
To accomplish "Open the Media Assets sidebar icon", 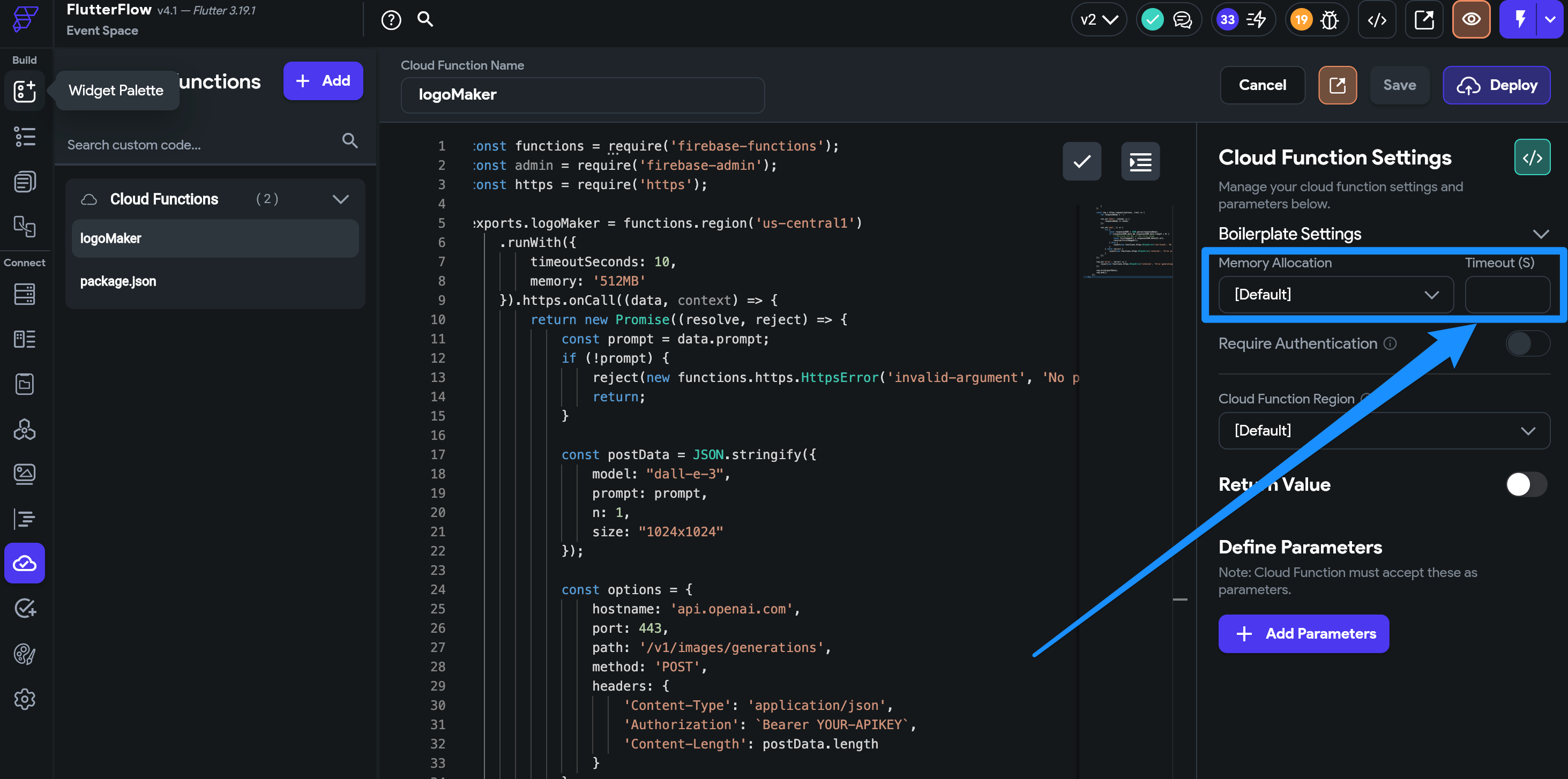I will [25, 474].
